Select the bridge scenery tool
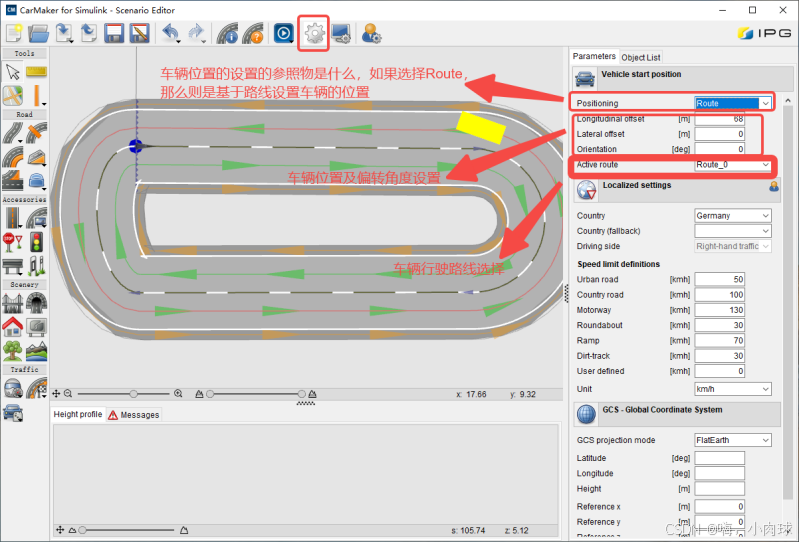The height and width of the screenshot is (543, 799). (x=13, y=303)
